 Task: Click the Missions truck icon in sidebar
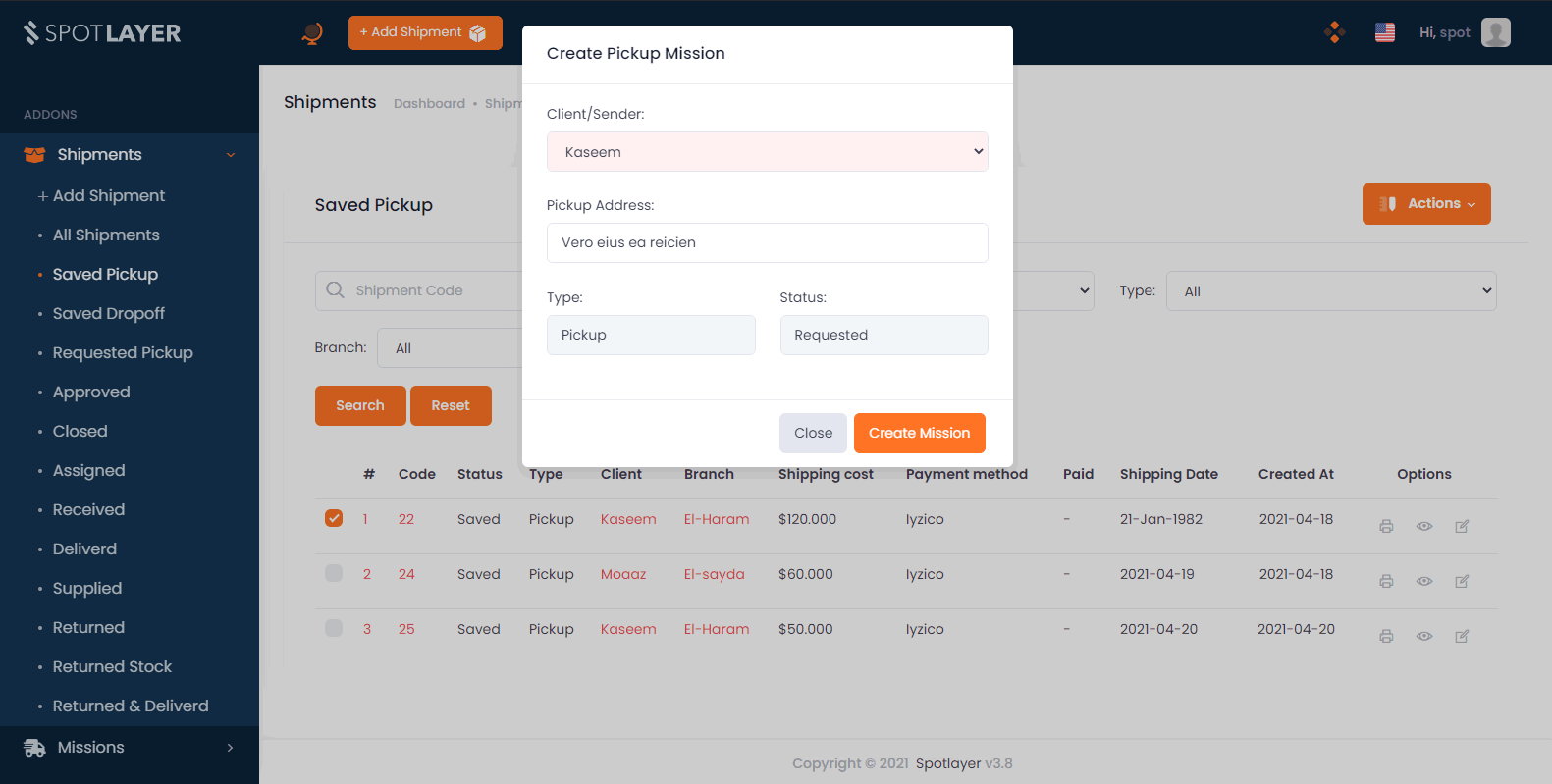pyautogui.click(x=34, y=748)
